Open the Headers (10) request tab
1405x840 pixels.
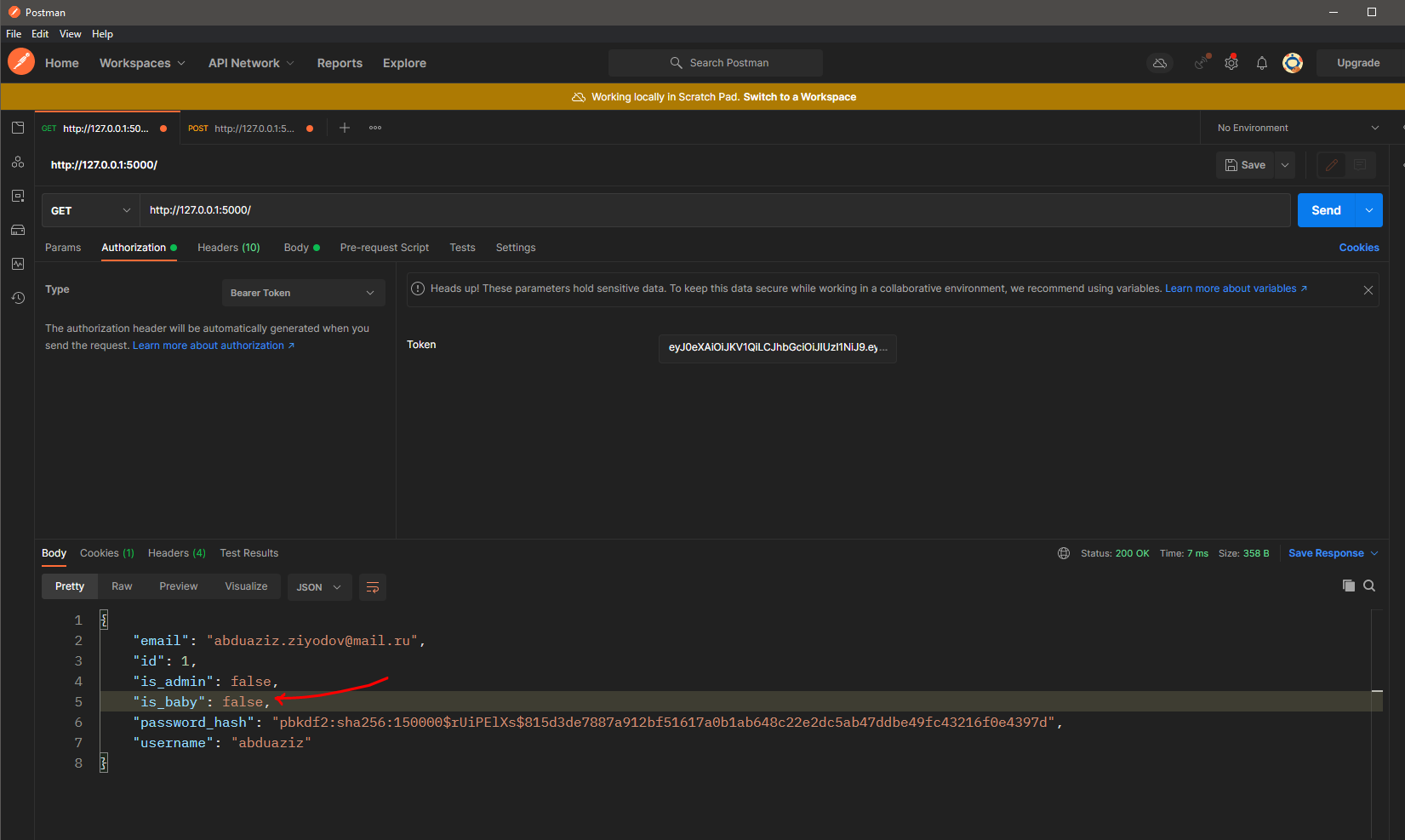229,248
